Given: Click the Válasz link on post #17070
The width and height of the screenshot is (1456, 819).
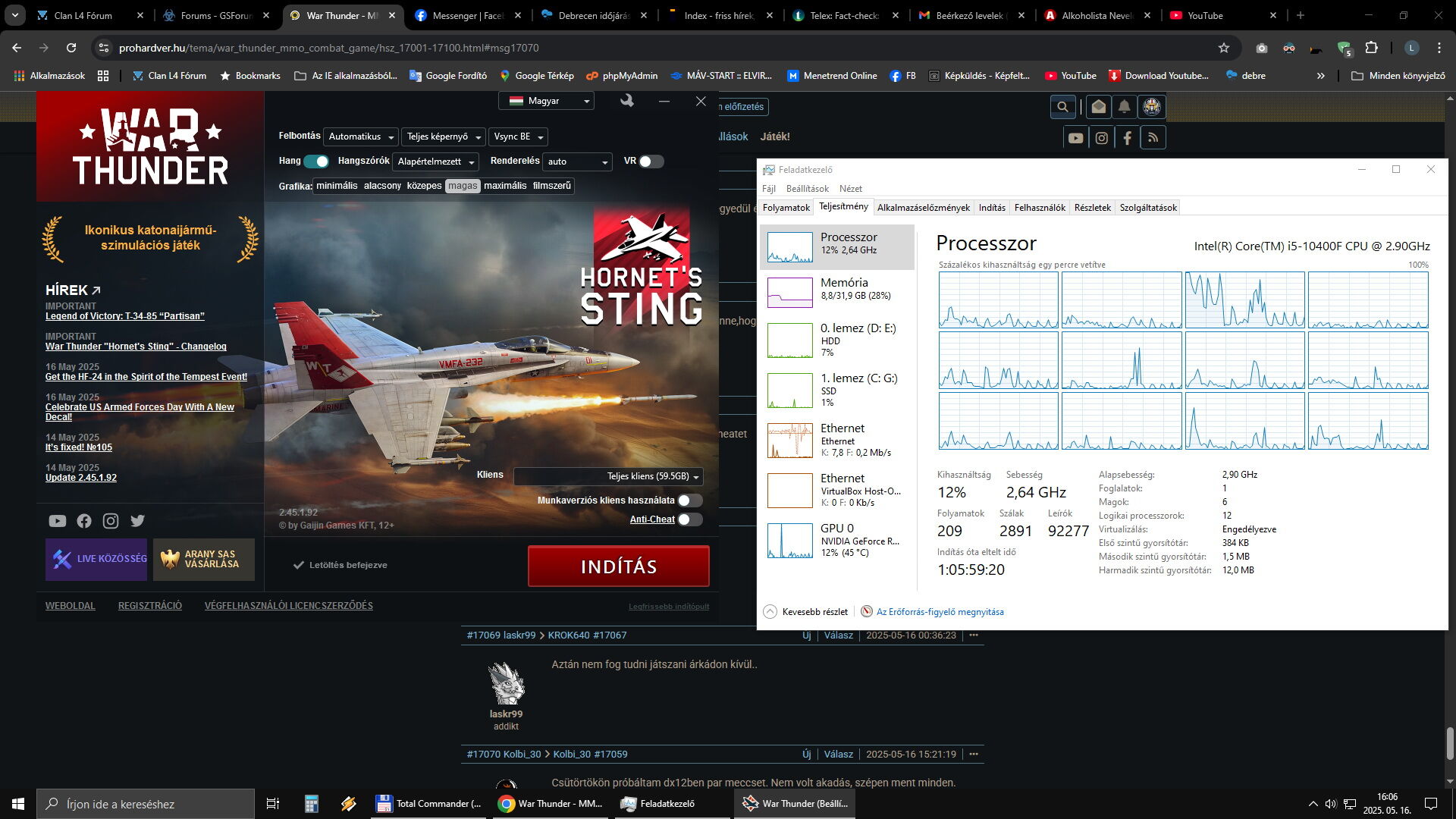Looking at the screenshot, I should (838, 755).
